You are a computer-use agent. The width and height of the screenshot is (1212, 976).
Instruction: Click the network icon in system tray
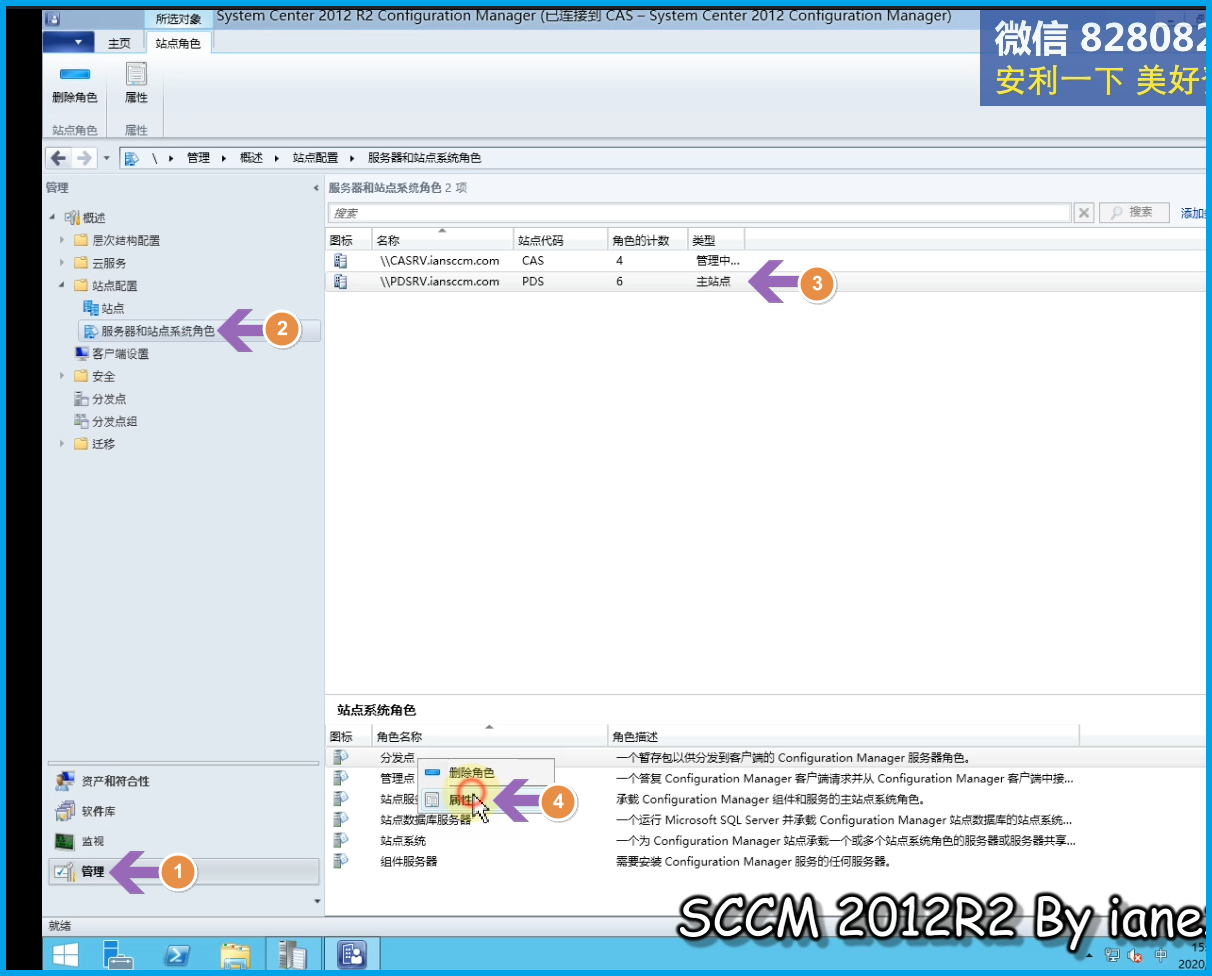(1112, 955)
